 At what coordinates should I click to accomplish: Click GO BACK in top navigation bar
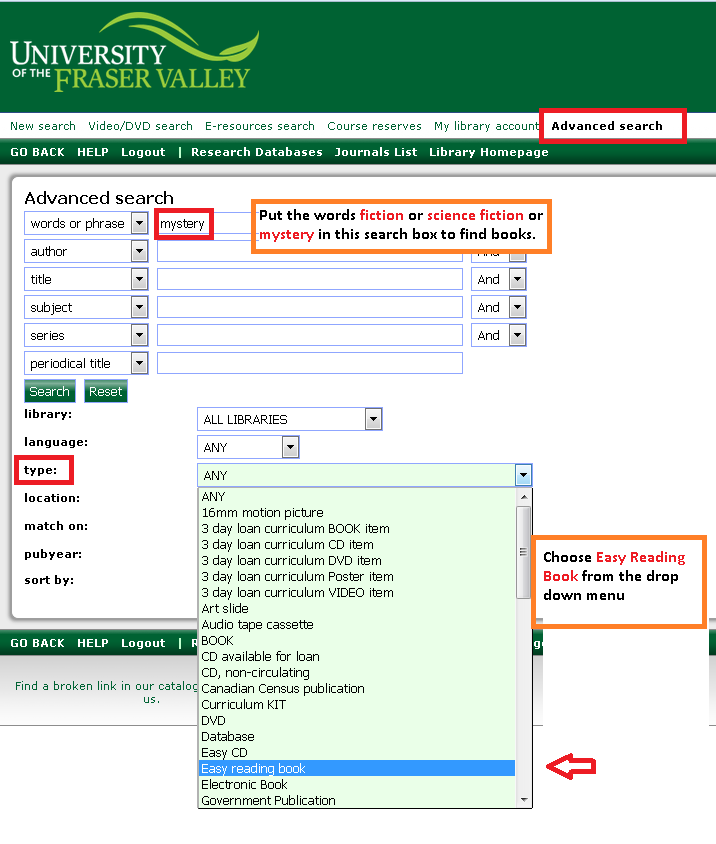tap(37, 152)
